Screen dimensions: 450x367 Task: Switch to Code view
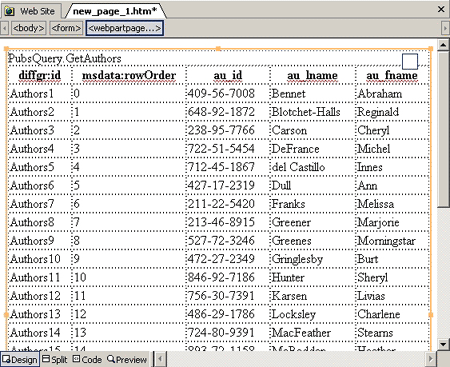point(87,360)
